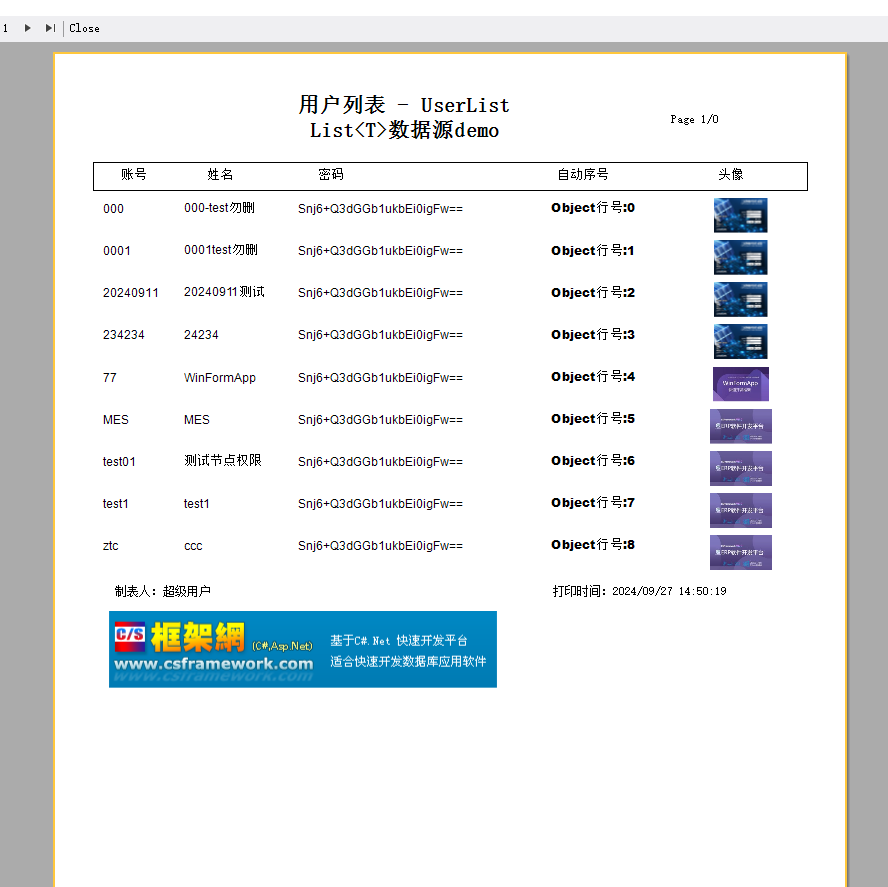This screenshot has width=888, height=887.
Task: Select password cell in row 000
Action: (380, 208)
